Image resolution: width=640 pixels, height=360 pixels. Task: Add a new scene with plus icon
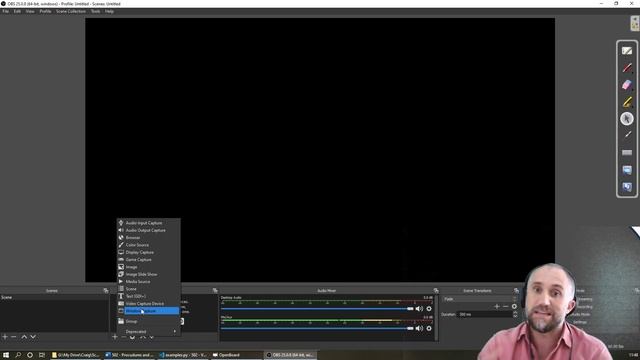(x=5, y=337)
